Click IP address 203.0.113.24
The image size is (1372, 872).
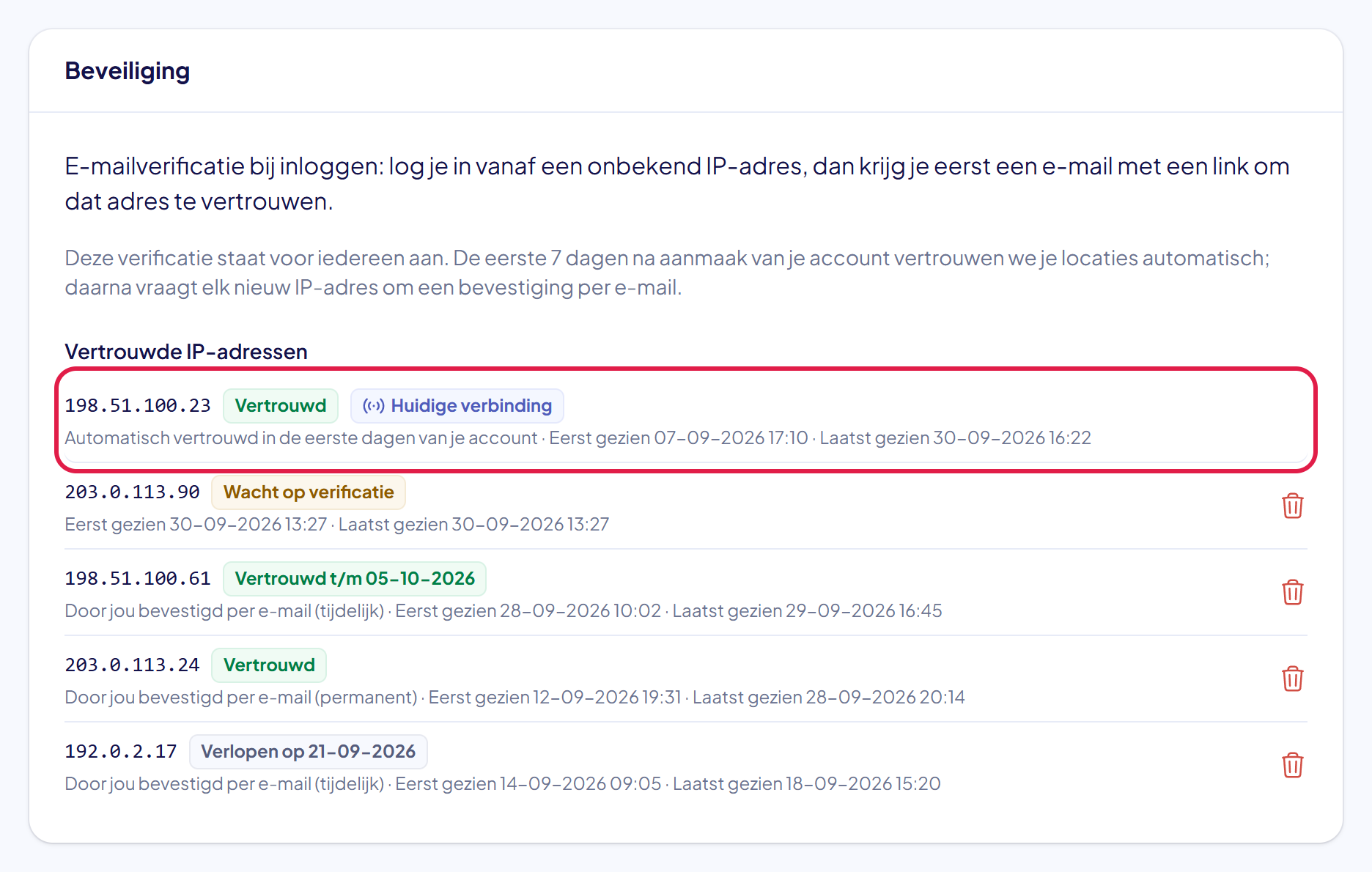point(132,665)
